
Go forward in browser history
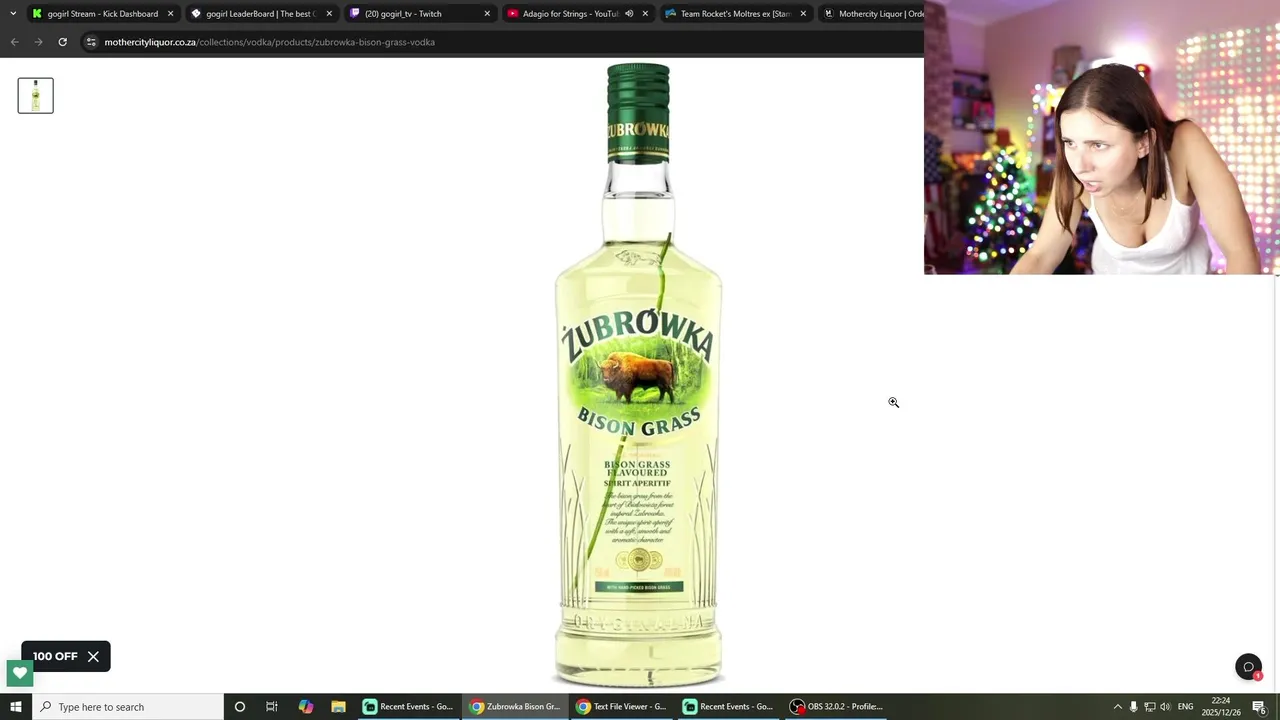[38, 42]
